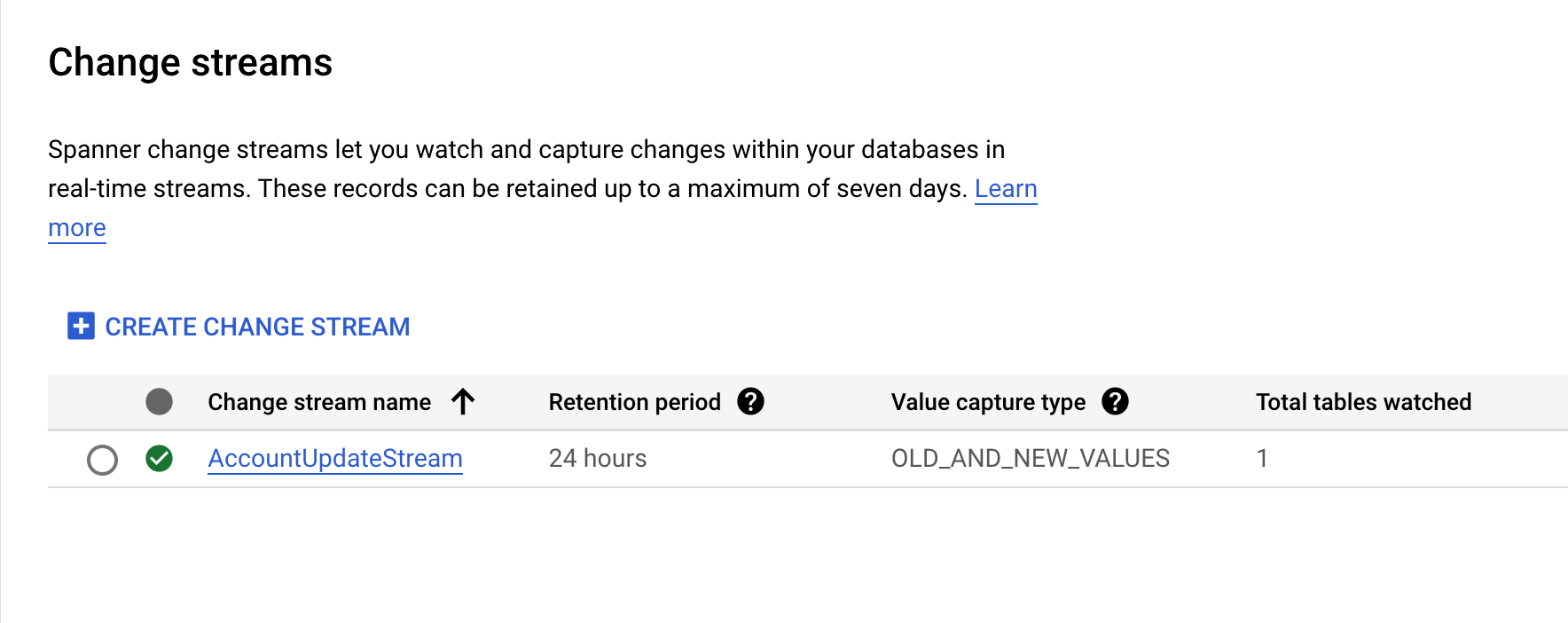The height and width of the screenshot is (623, 1568).
Task: Click the Learn more link
Action: coord(1006,188)
